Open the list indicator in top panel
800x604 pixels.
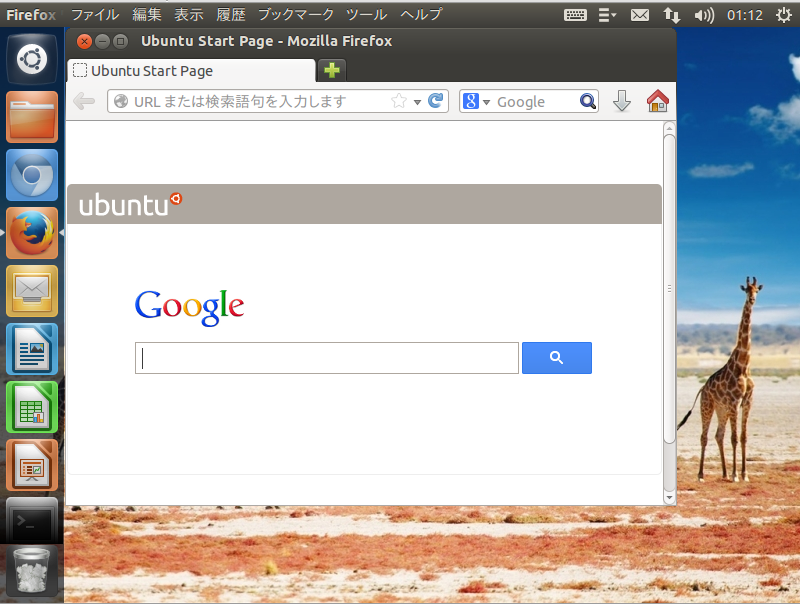(607, 15)
